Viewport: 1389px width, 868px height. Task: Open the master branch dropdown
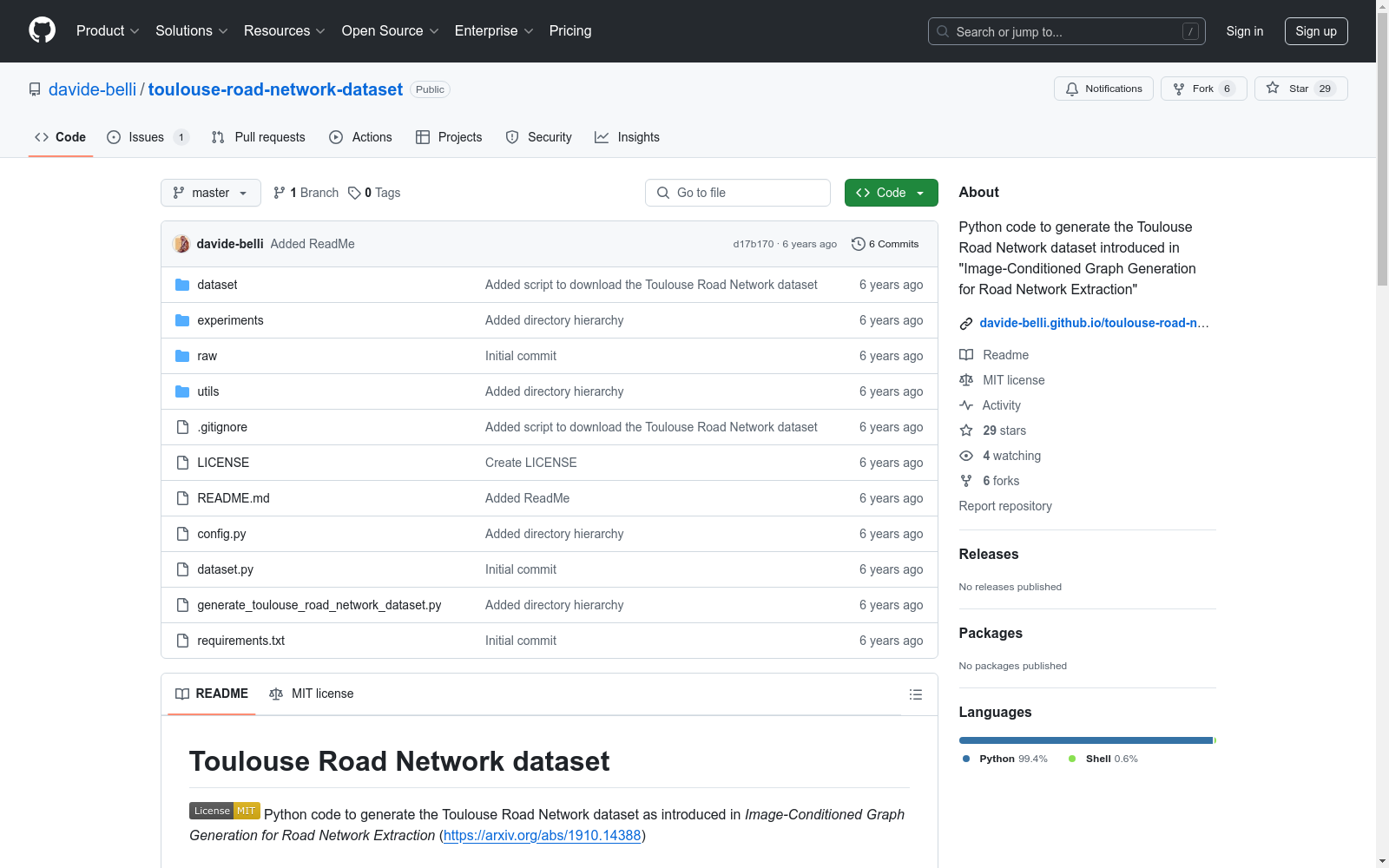pos(211,193)
